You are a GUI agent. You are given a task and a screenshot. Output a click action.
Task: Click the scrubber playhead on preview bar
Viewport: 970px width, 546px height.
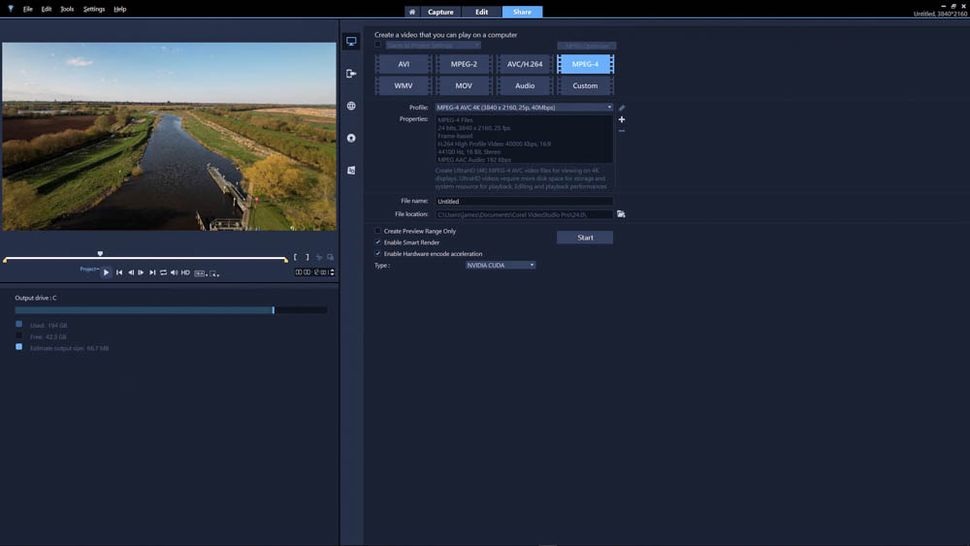(x=100, y=254)
